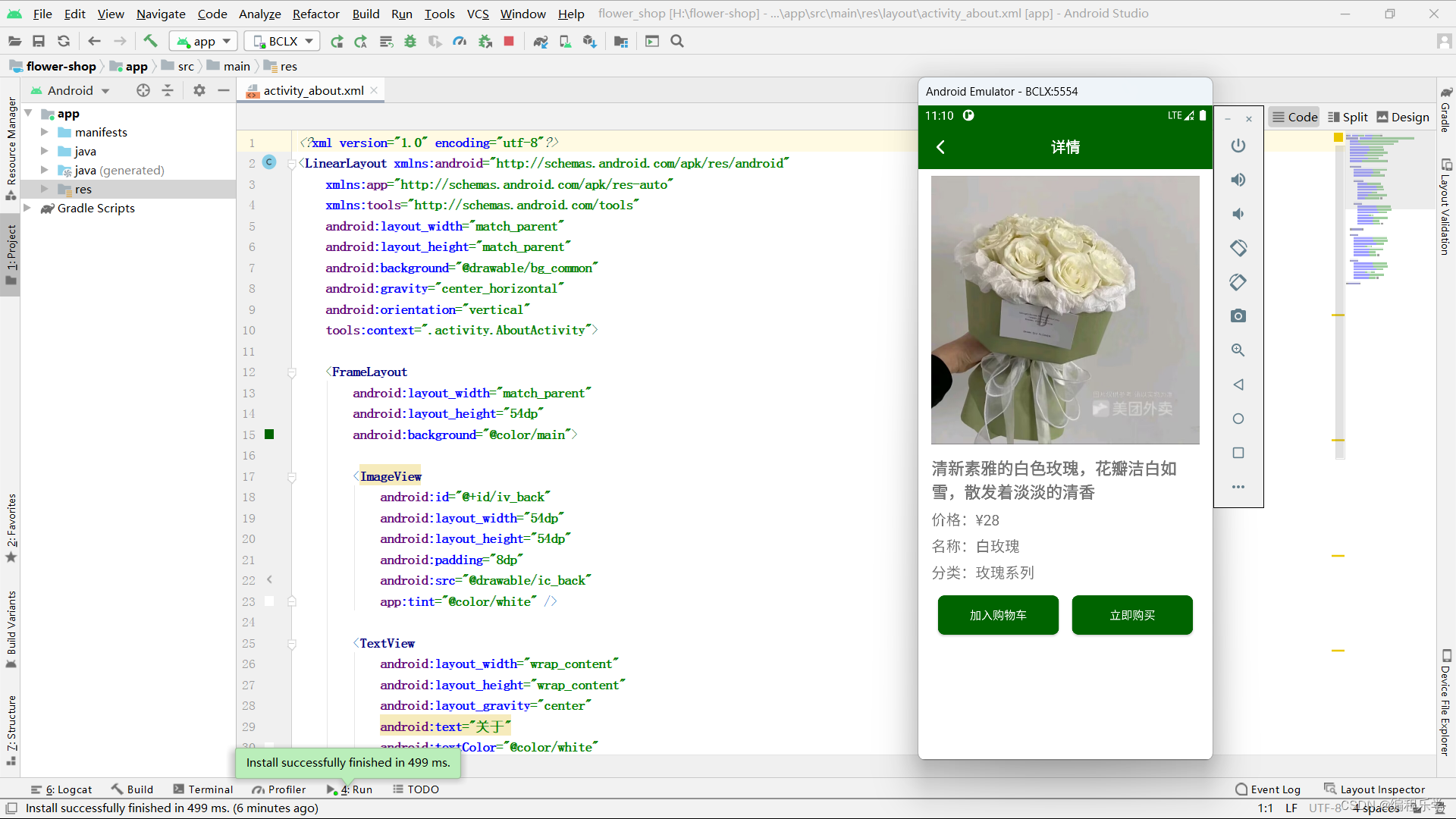Decrease emulator volume
The image size is (1456, 819).
point(1238,214)
